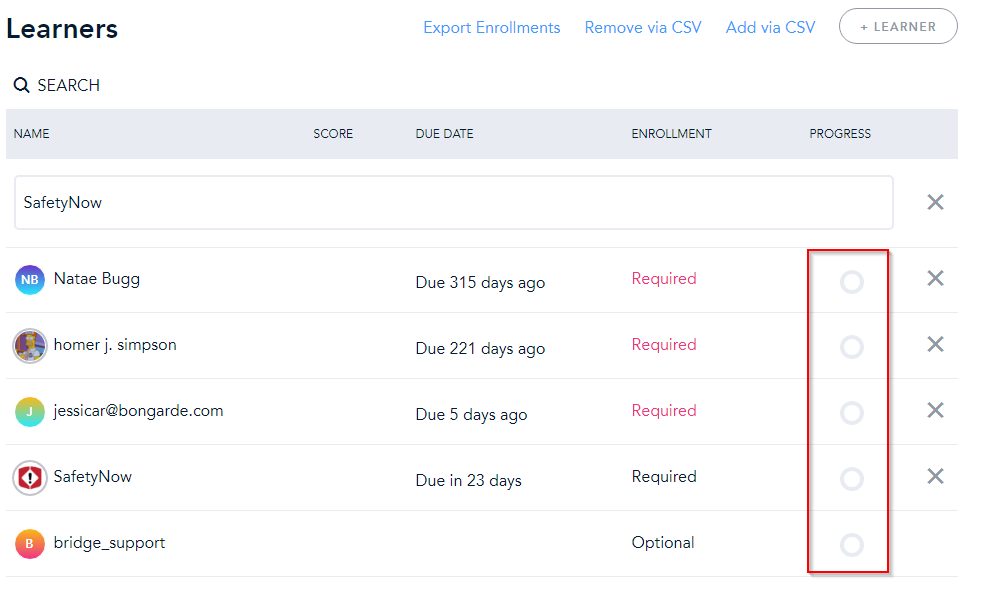Click bridge_support's orange B avatar
1003x591 pixels.
pos(30,544)
